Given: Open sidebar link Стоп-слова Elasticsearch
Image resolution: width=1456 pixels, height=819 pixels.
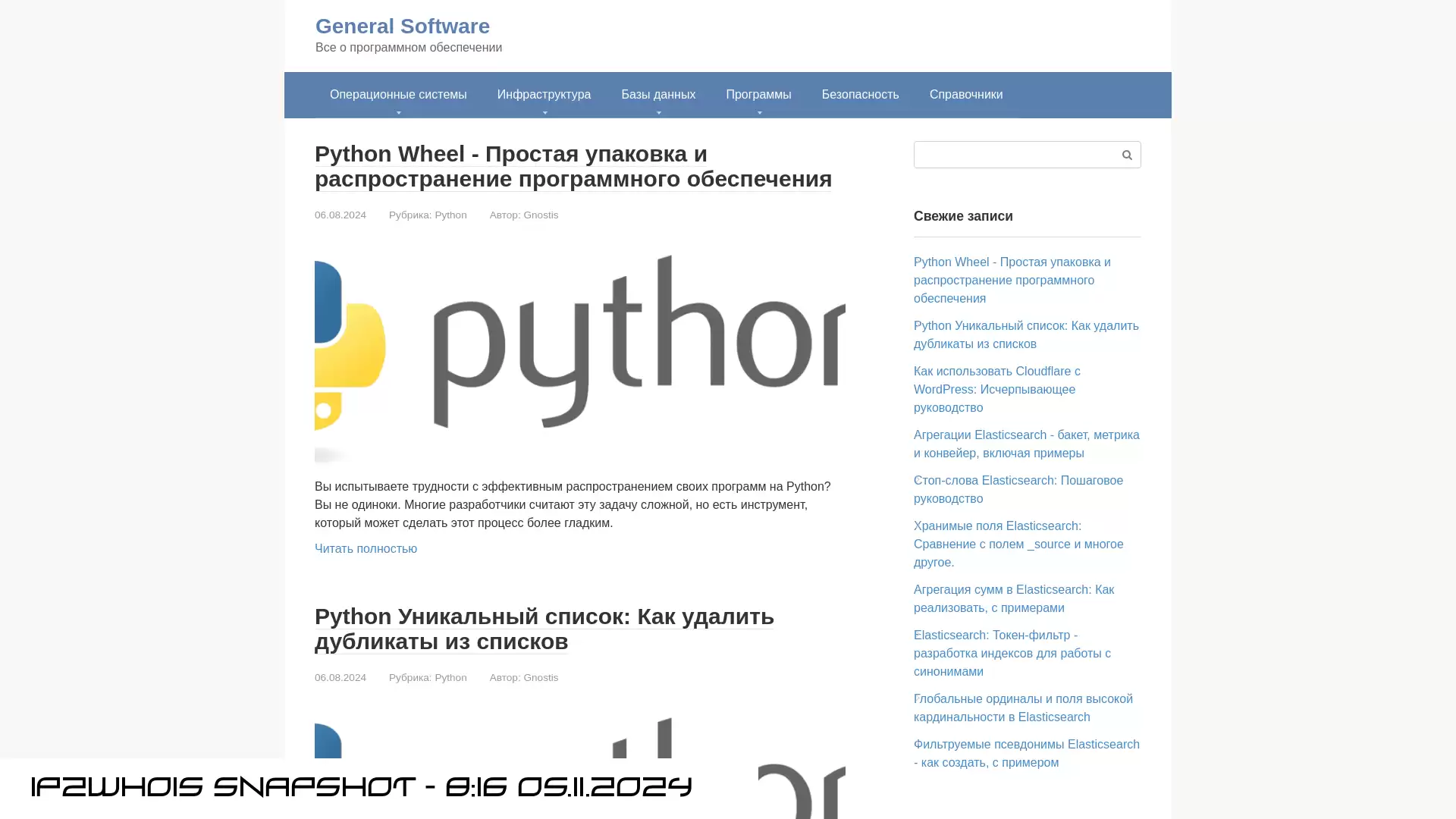Looking at the screenshot, I should click(x=1018, y=490).
